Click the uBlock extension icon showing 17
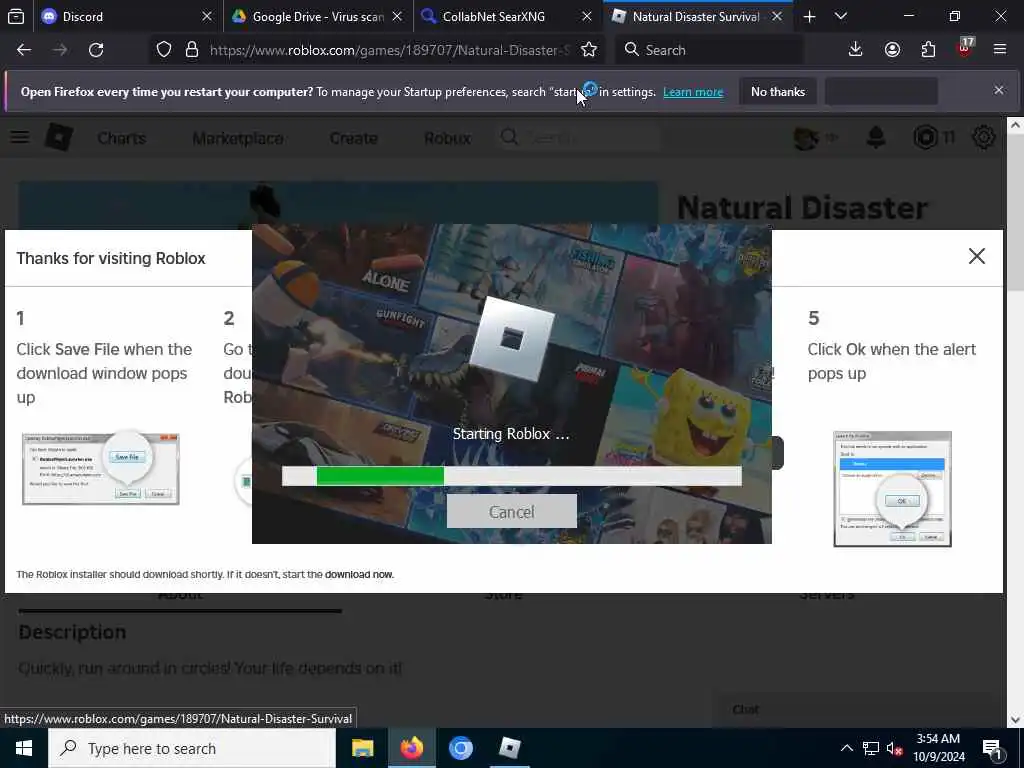The height and width of the screenshot is (768, 1024). [x=965, y=48]
